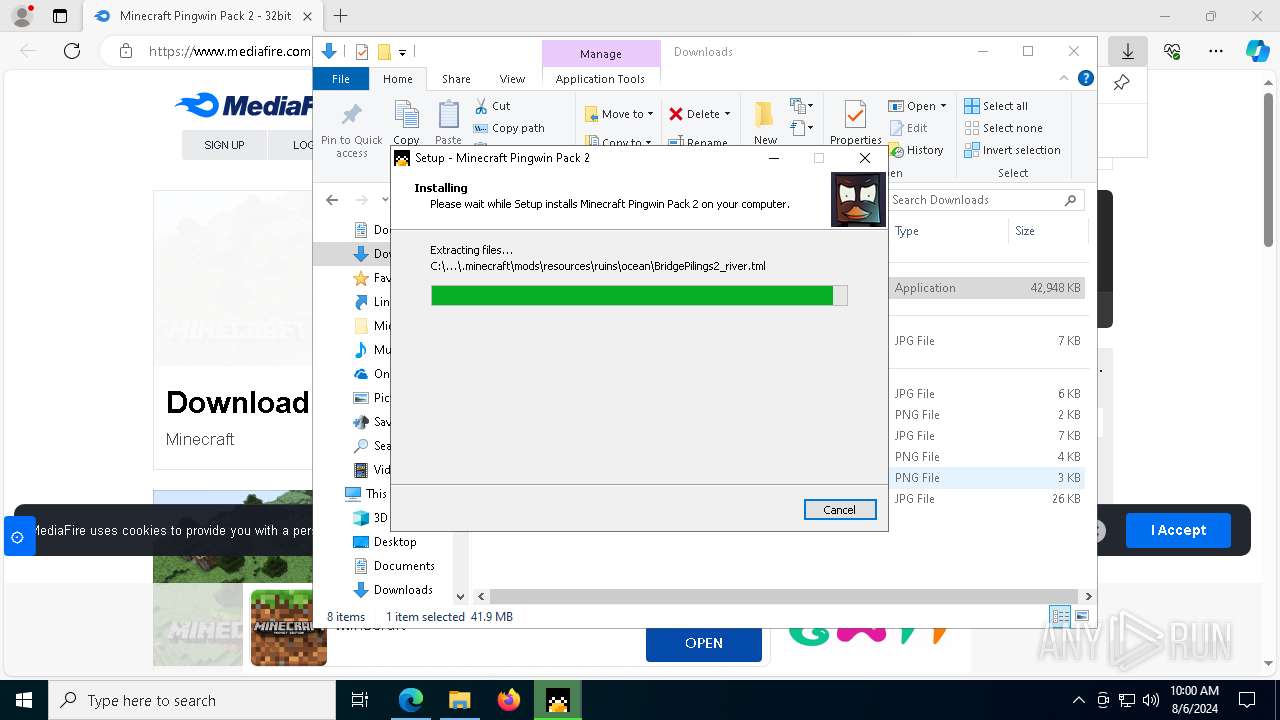Cancel the Minecraft Pingwin Pack 2 installation
The height and width of the screenshot is (720, 1280).
click(x=840, y=510)
